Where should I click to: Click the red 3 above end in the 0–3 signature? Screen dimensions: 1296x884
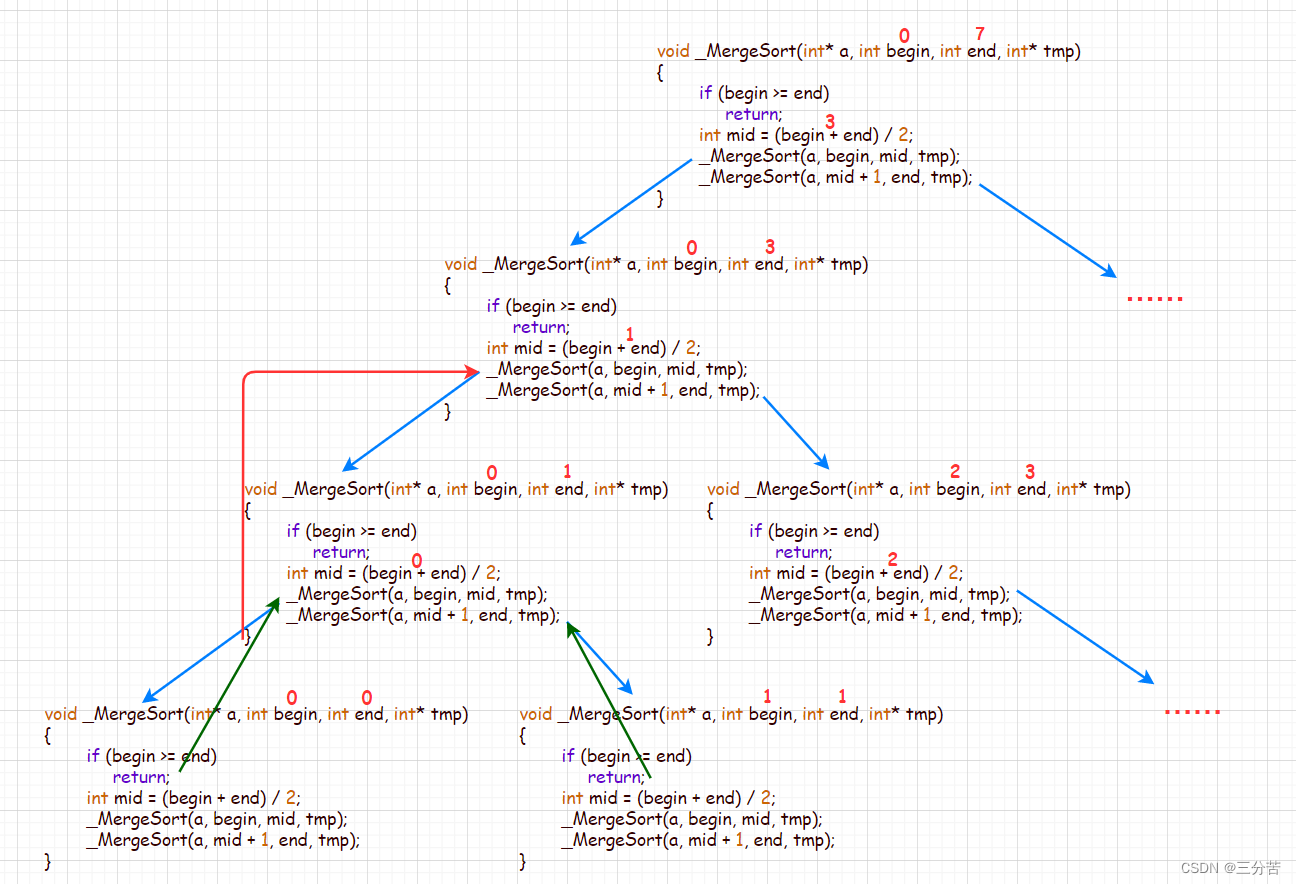770,247
